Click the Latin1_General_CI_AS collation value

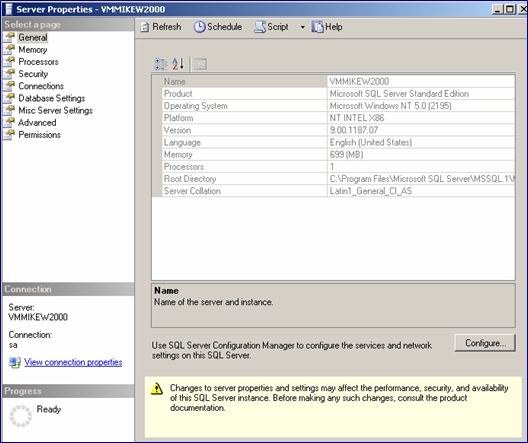370,191
